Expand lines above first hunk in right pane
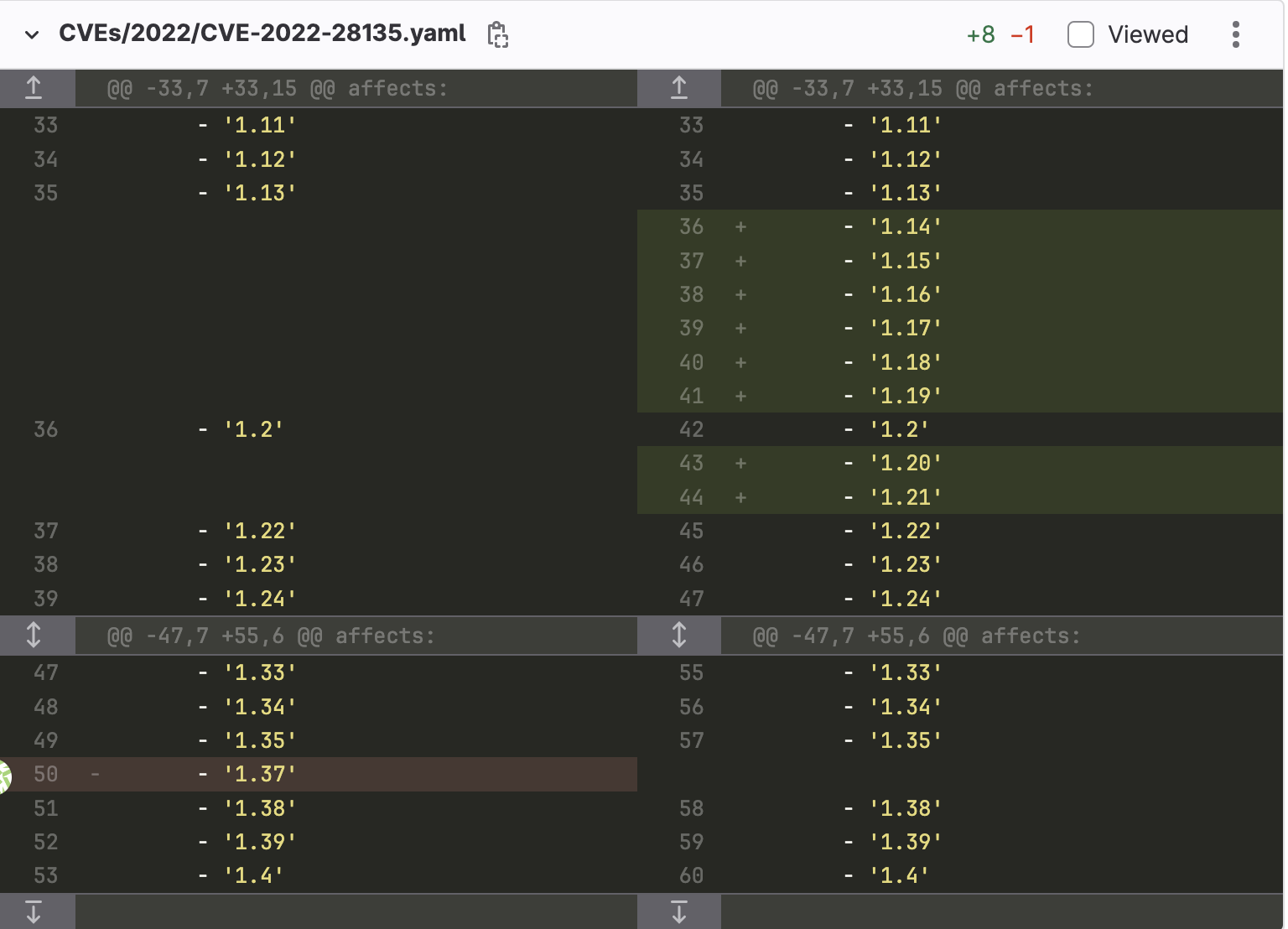 pyautogui.click(x=678, y=87)
